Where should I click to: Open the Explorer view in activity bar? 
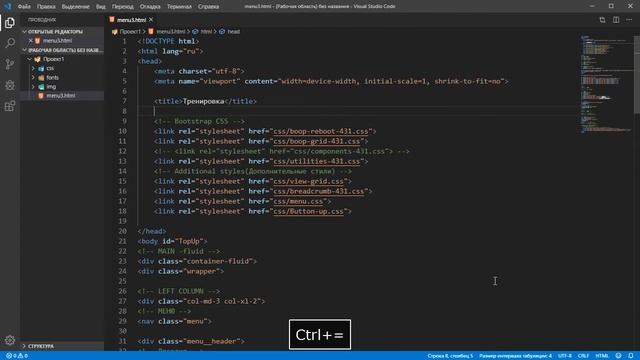point(10,22)
